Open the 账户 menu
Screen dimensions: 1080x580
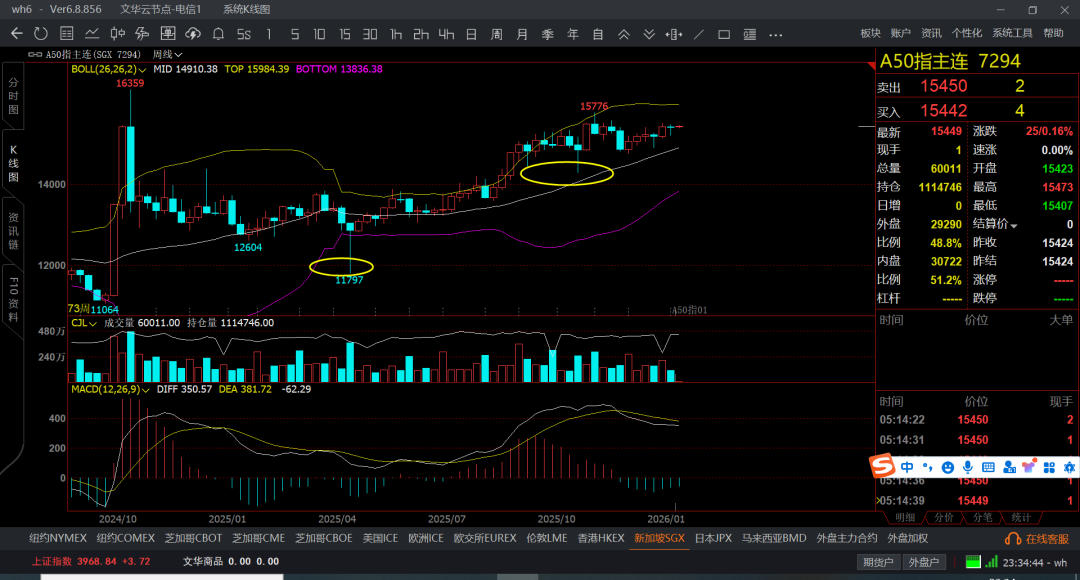tap(900, 33)
